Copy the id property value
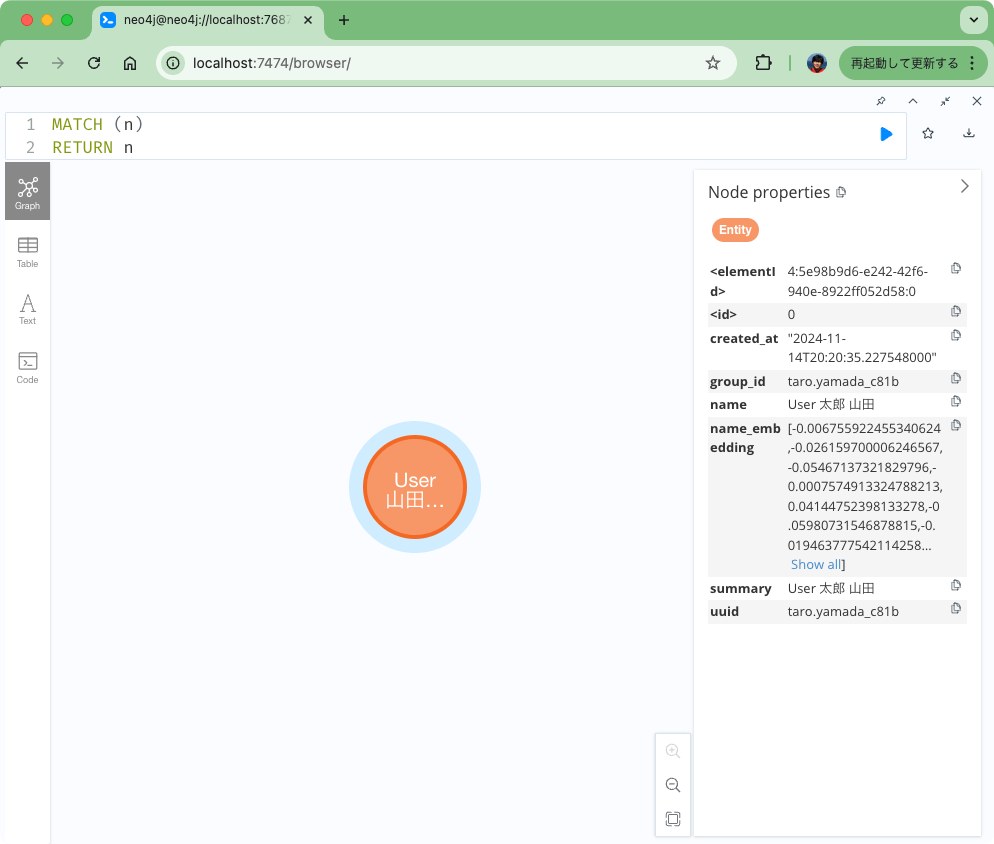Viewport: 994px width, 844px height. point(956,311)
